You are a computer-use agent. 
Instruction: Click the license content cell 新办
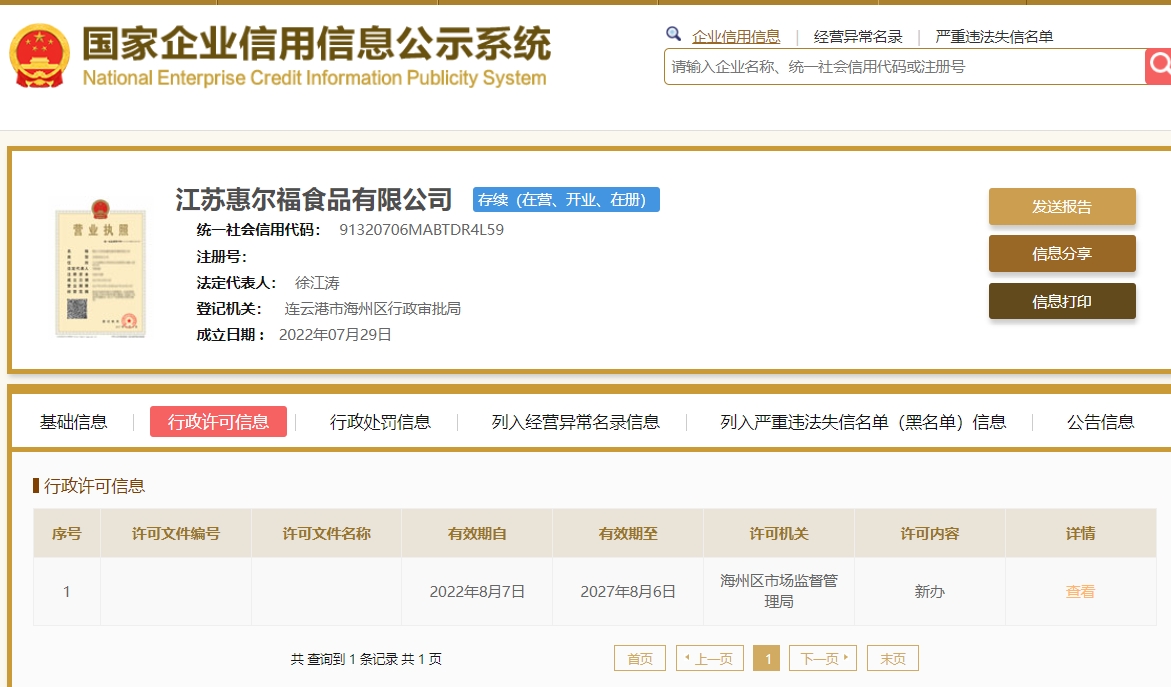tap(930, 591)
